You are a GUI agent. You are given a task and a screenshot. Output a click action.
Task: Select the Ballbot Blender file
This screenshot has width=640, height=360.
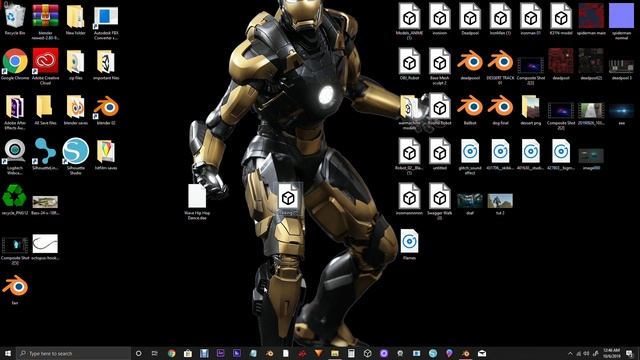pos(470,107)
